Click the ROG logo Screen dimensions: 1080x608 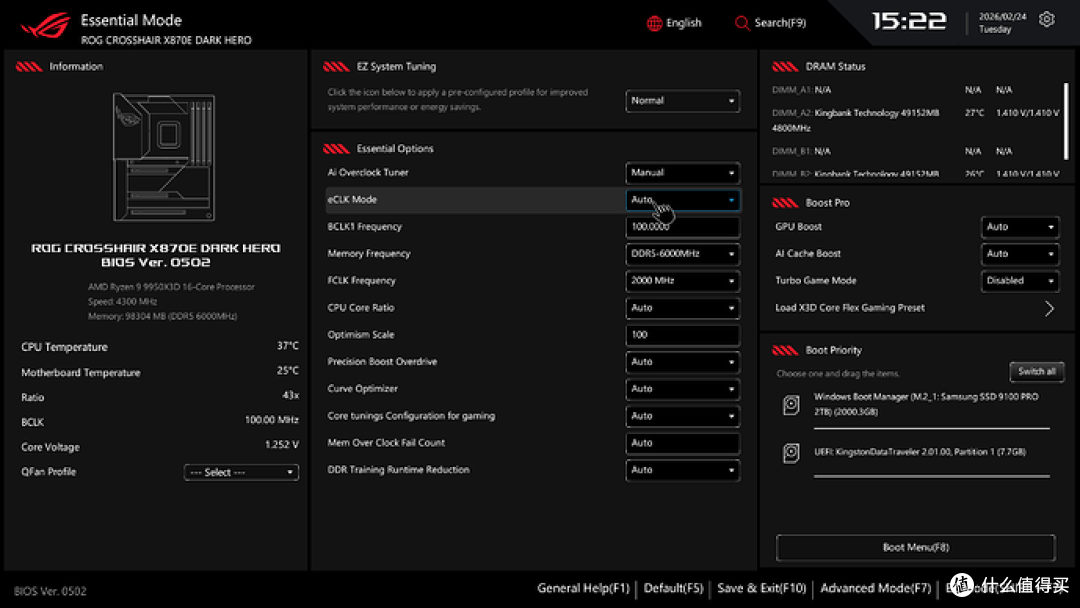point(45,25)
